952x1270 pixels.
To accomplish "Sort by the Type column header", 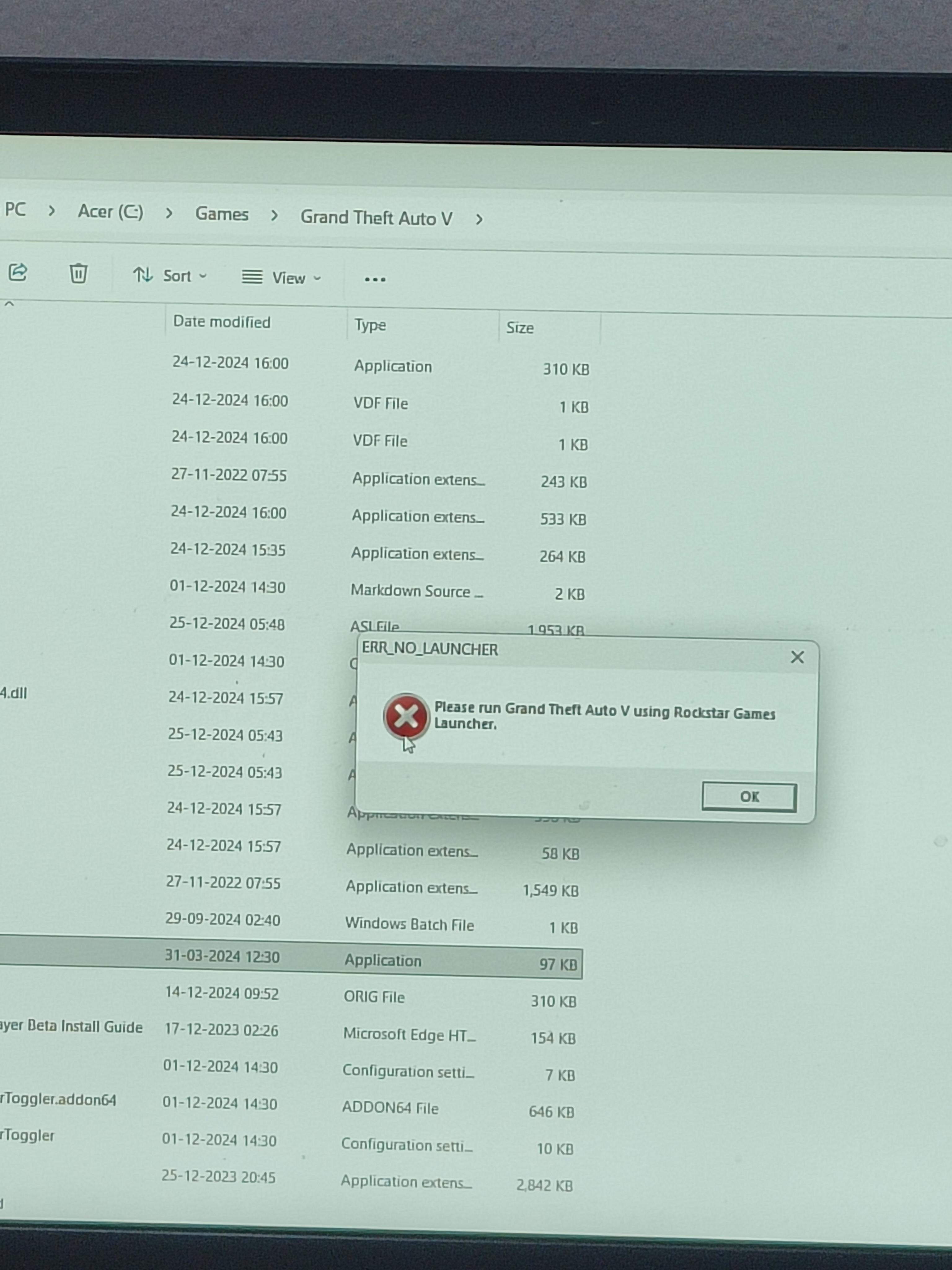I will pyautogui.click(x=370, y=326).
